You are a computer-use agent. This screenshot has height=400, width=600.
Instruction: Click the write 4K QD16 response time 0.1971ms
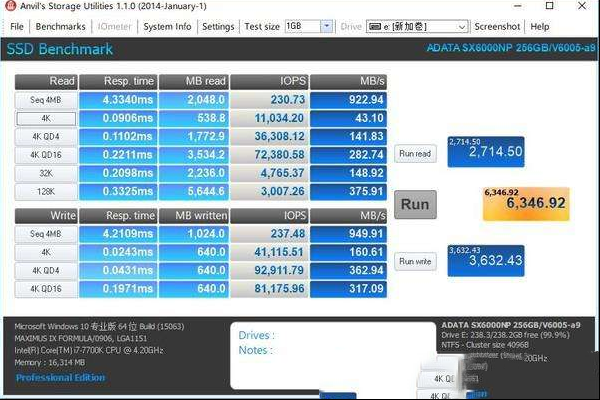(x=118, y=289)
